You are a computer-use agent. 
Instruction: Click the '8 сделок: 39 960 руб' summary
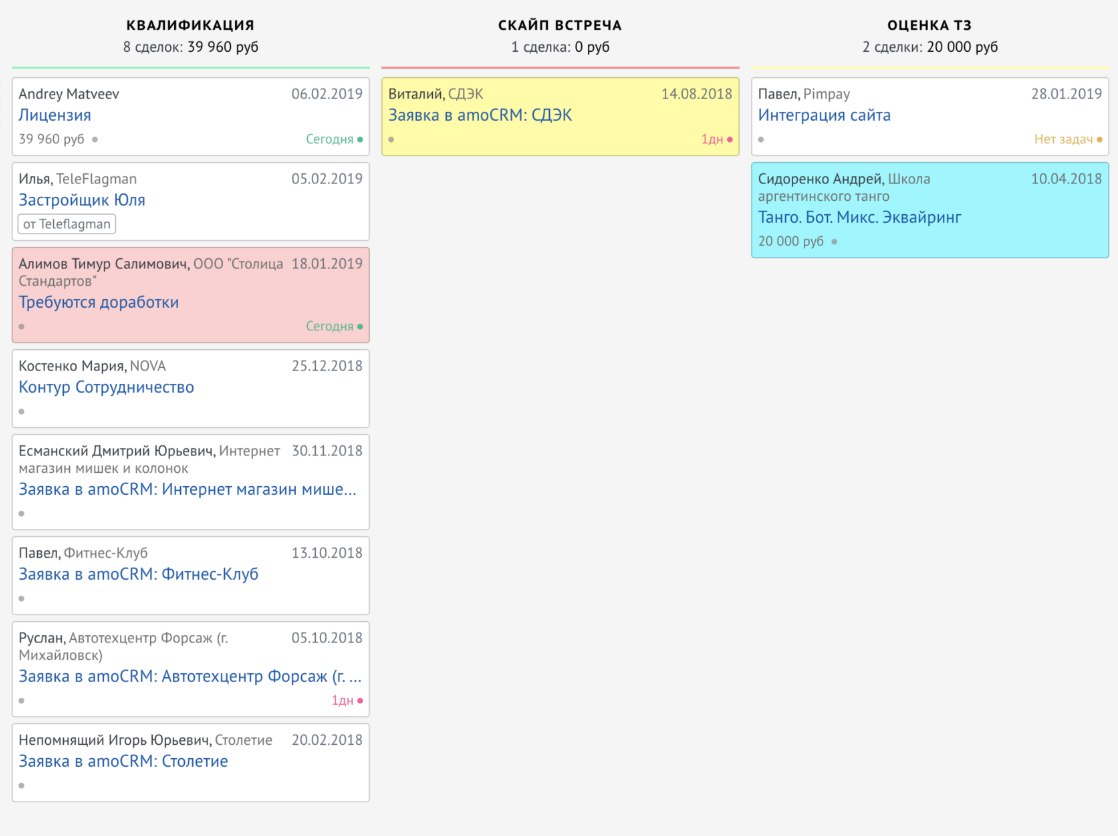tap(190, 47)
